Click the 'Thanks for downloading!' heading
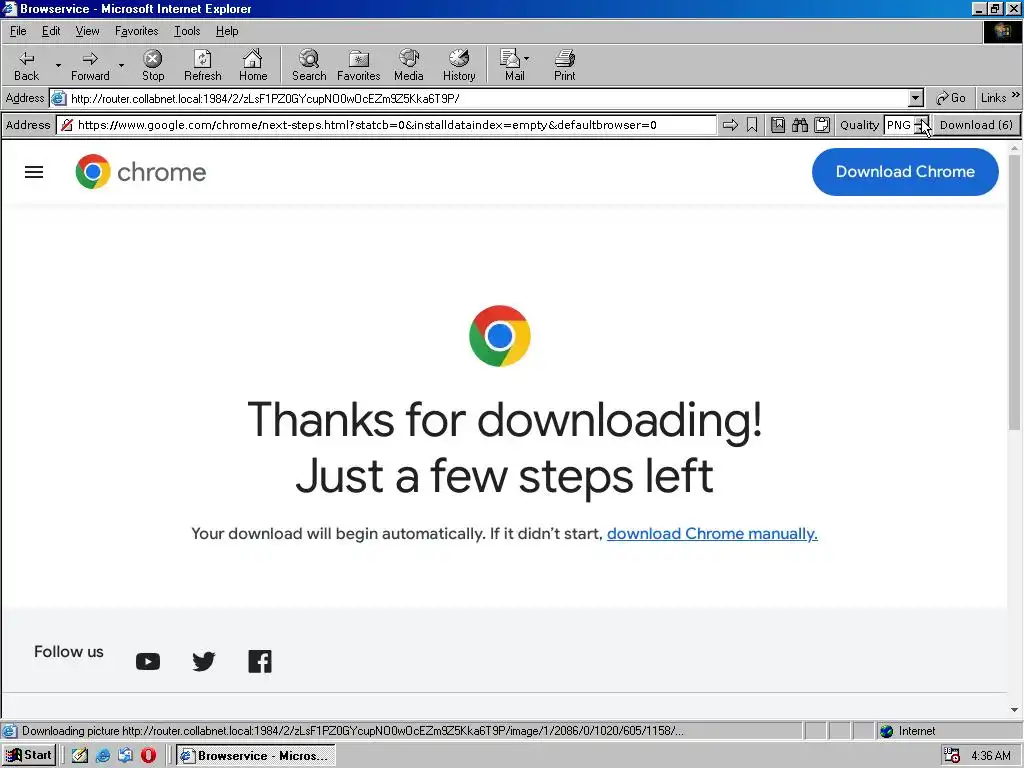Viewport: 1024px width, 768px height. point(505,419)
